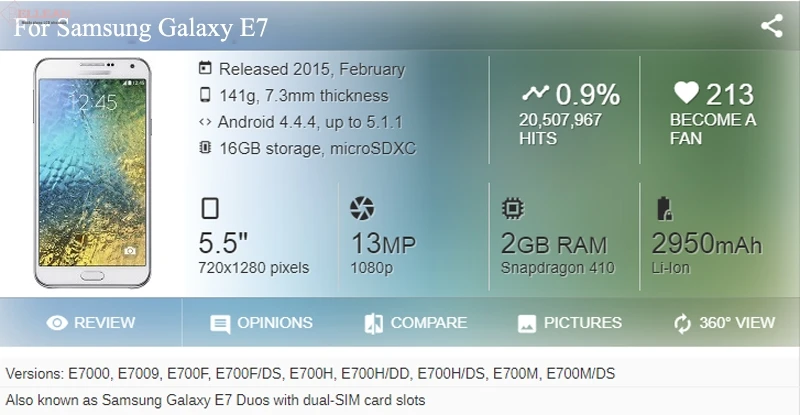The height and width of the screenshot is (415, 800).
Task: Open the Opinions tab
Action: (261, 323)
